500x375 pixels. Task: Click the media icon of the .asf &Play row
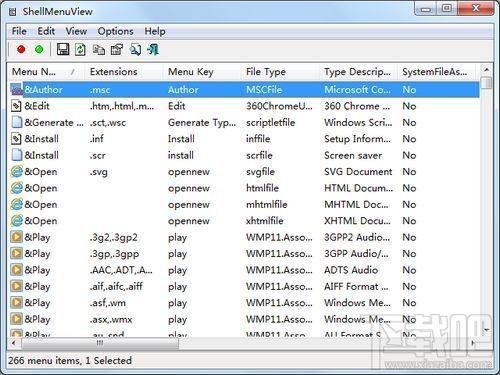pos(16,302)
